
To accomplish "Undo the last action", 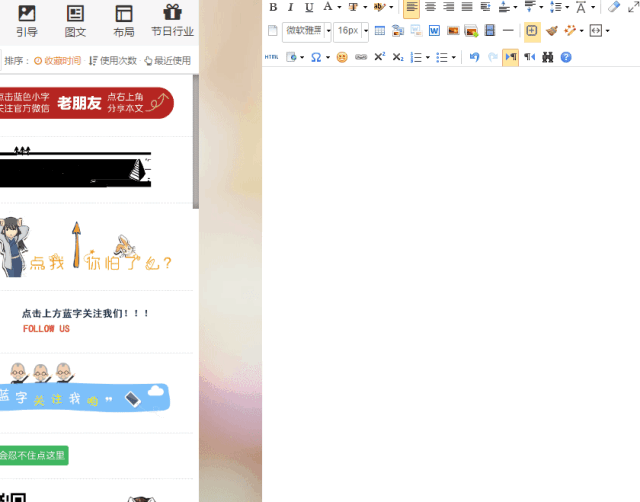I will click(474, 57).
